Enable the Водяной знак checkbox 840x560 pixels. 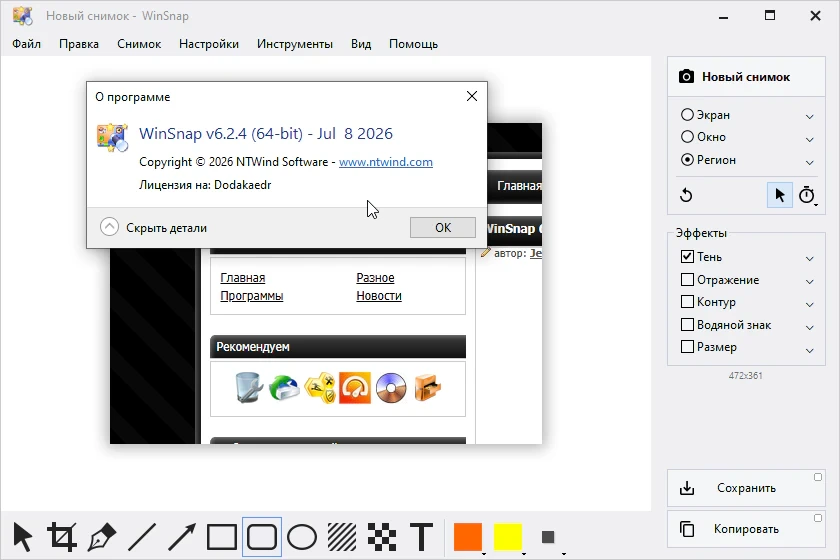(x=687, y=325)
